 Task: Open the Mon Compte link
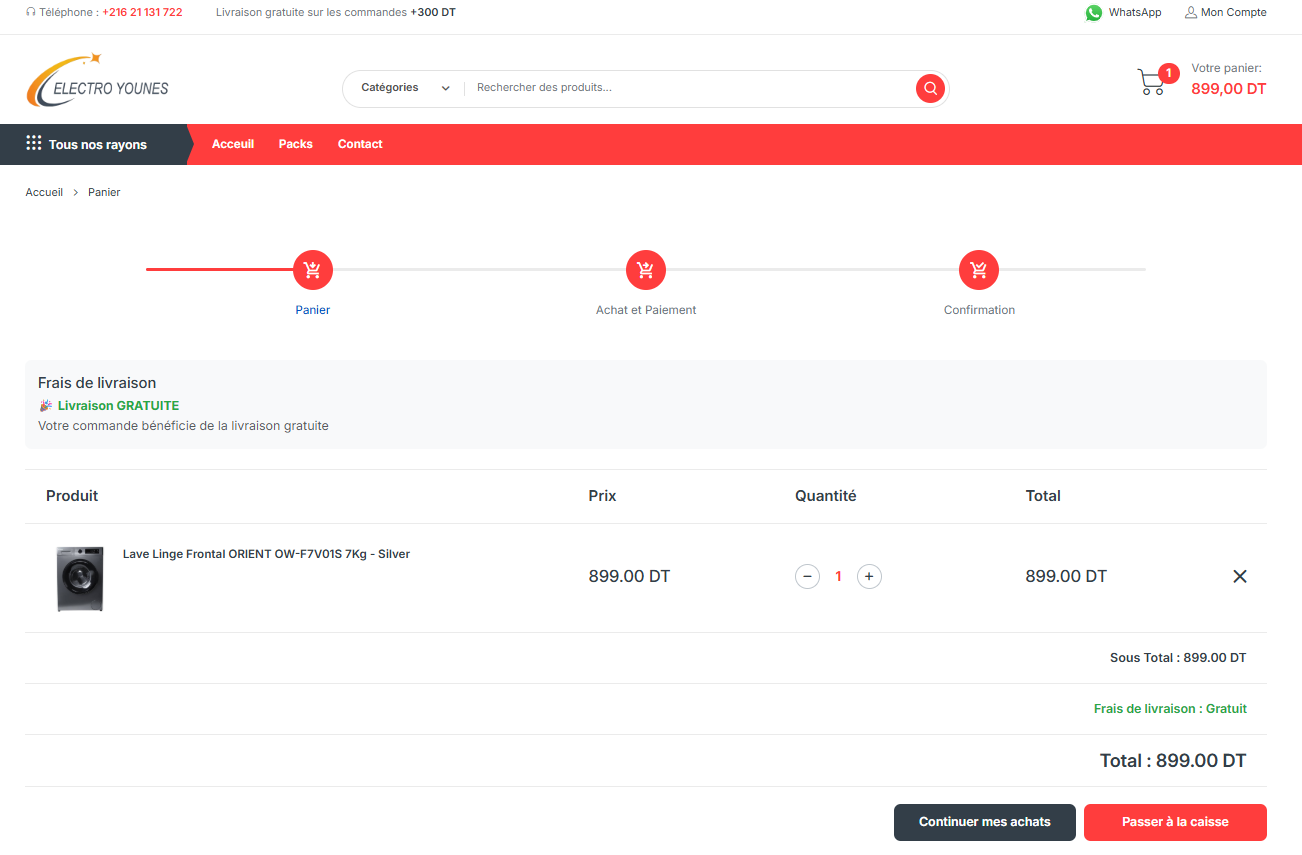tap(1234, 13)
